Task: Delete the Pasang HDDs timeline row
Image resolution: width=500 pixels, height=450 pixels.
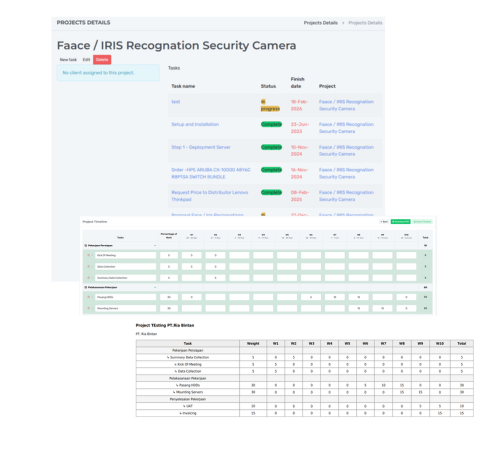Action: pyautogui.click(x=88, y=297)
